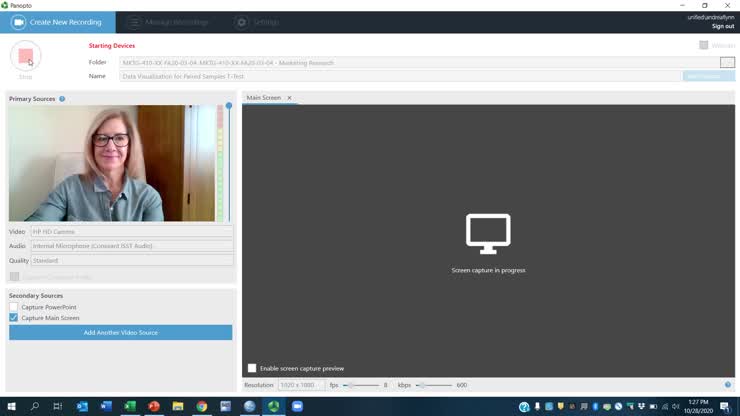
Task: Open the Quality dropdown
Action: (x=131, y=261)
